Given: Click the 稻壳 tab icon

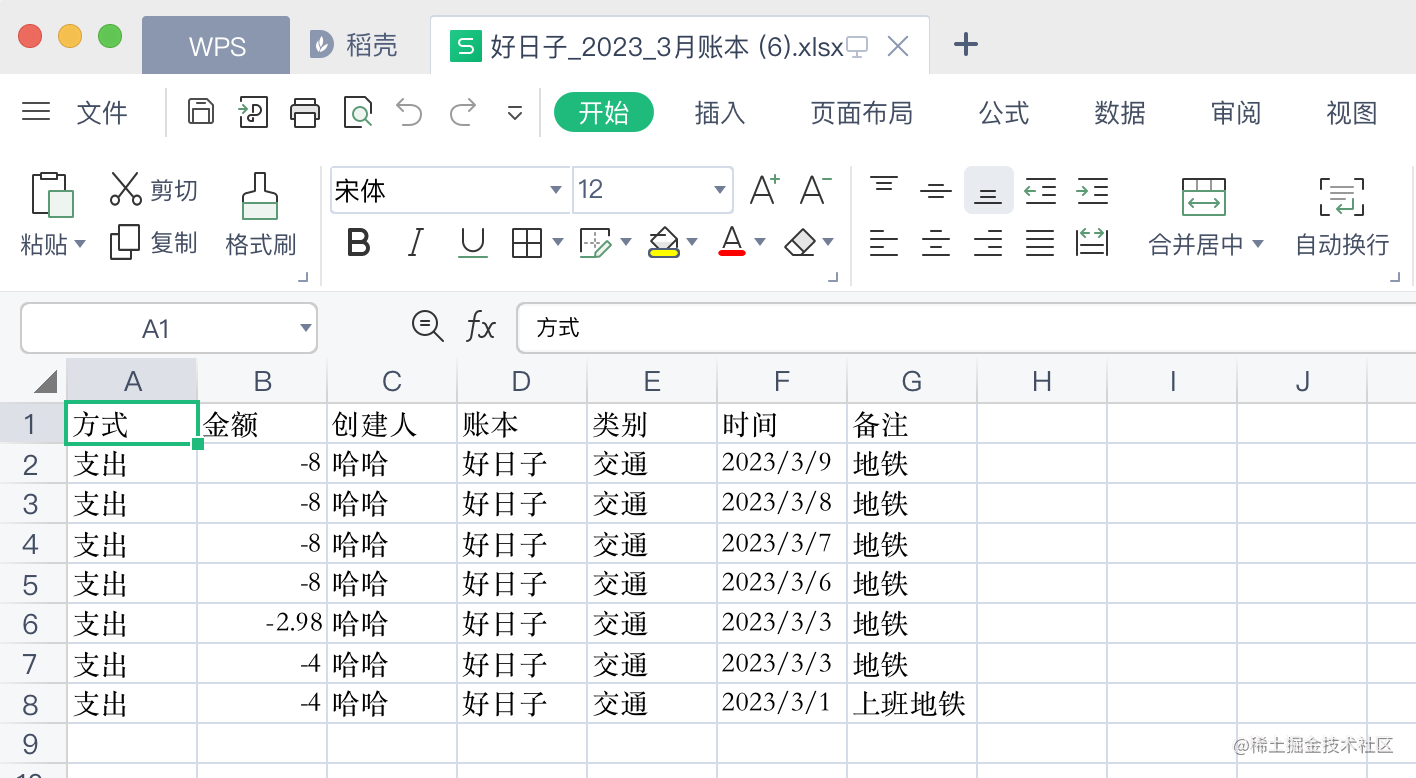Looking at the screenshot, I should point(321,45).
